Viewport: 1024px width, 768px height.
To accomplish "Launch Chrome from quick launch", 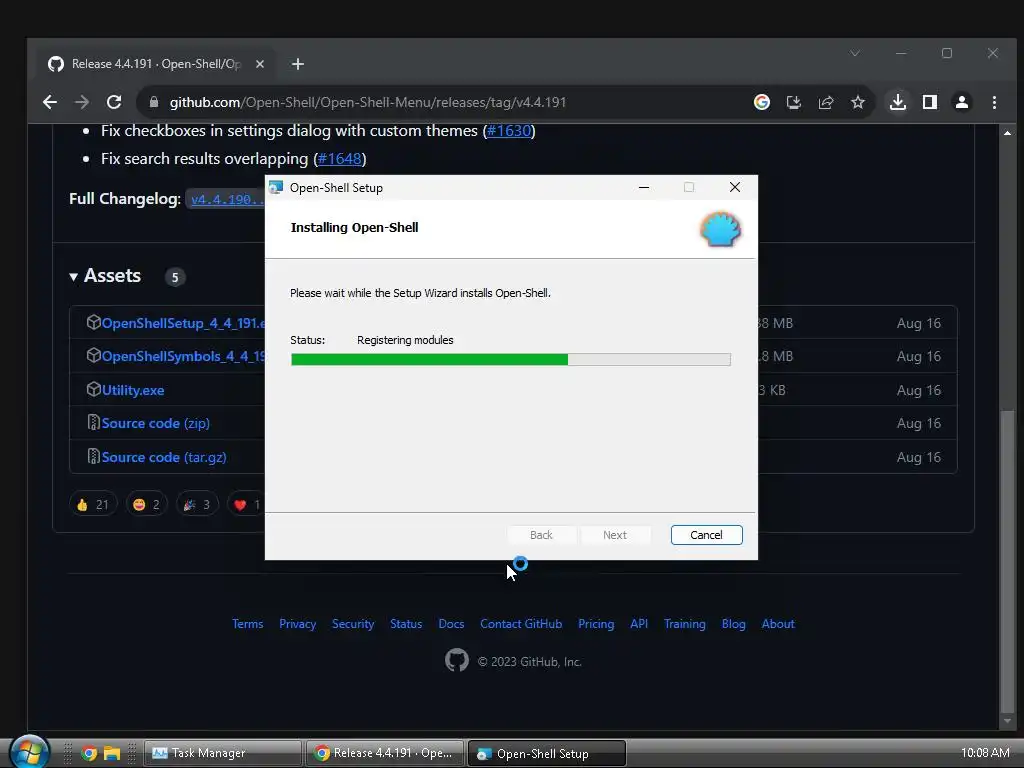I will pos(89,753).
